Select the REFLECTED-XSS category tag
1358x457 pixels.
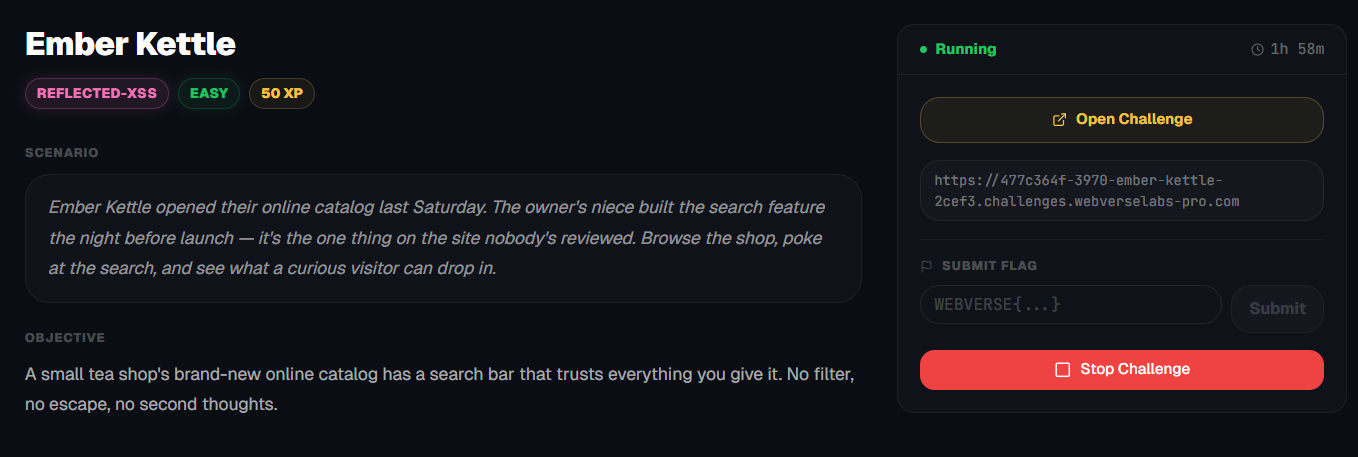pos(97,93)
